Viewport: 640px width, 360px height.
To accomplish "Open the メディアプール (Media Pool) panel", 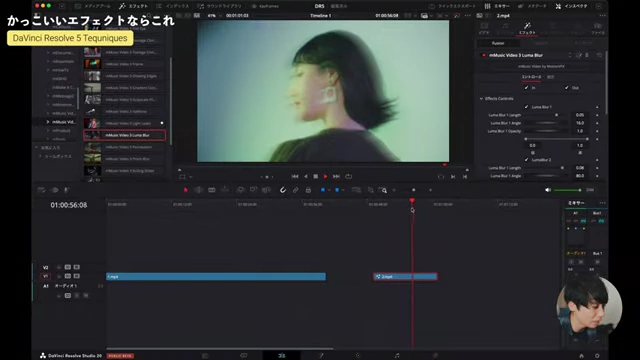I will coord(93,6).
